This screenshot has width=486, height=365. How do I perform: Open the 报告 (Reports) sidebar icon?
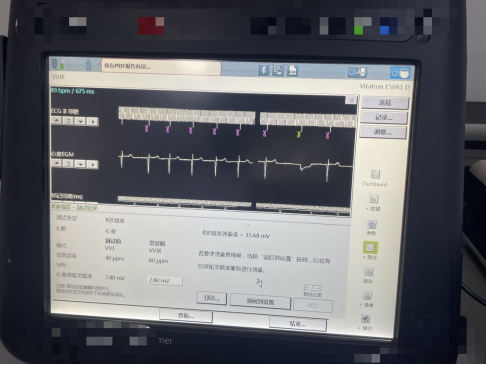[x=368, y=272]
